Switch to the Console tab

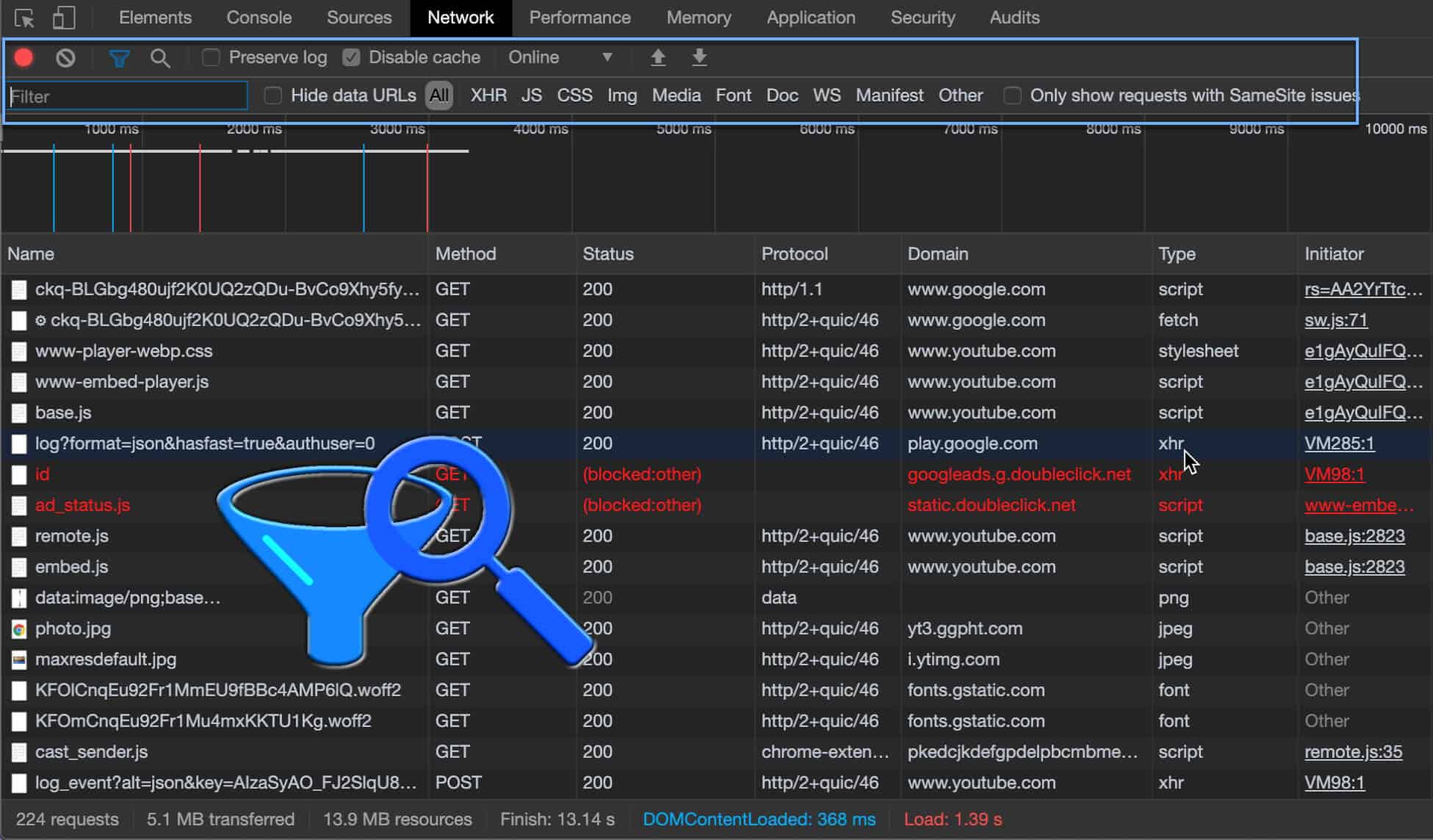tap(258, 17)
